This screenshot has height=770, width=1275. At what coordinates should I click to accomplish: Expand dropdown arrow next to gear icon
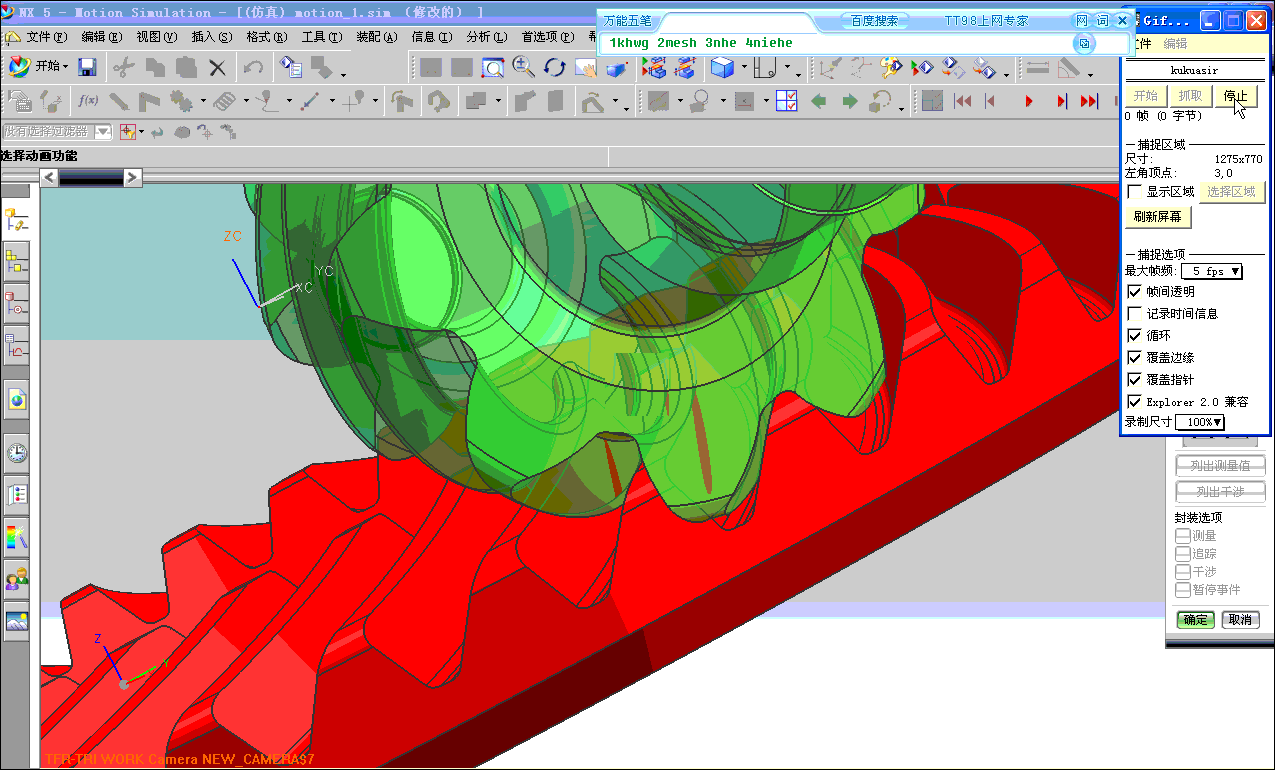[x=203, y=101]
